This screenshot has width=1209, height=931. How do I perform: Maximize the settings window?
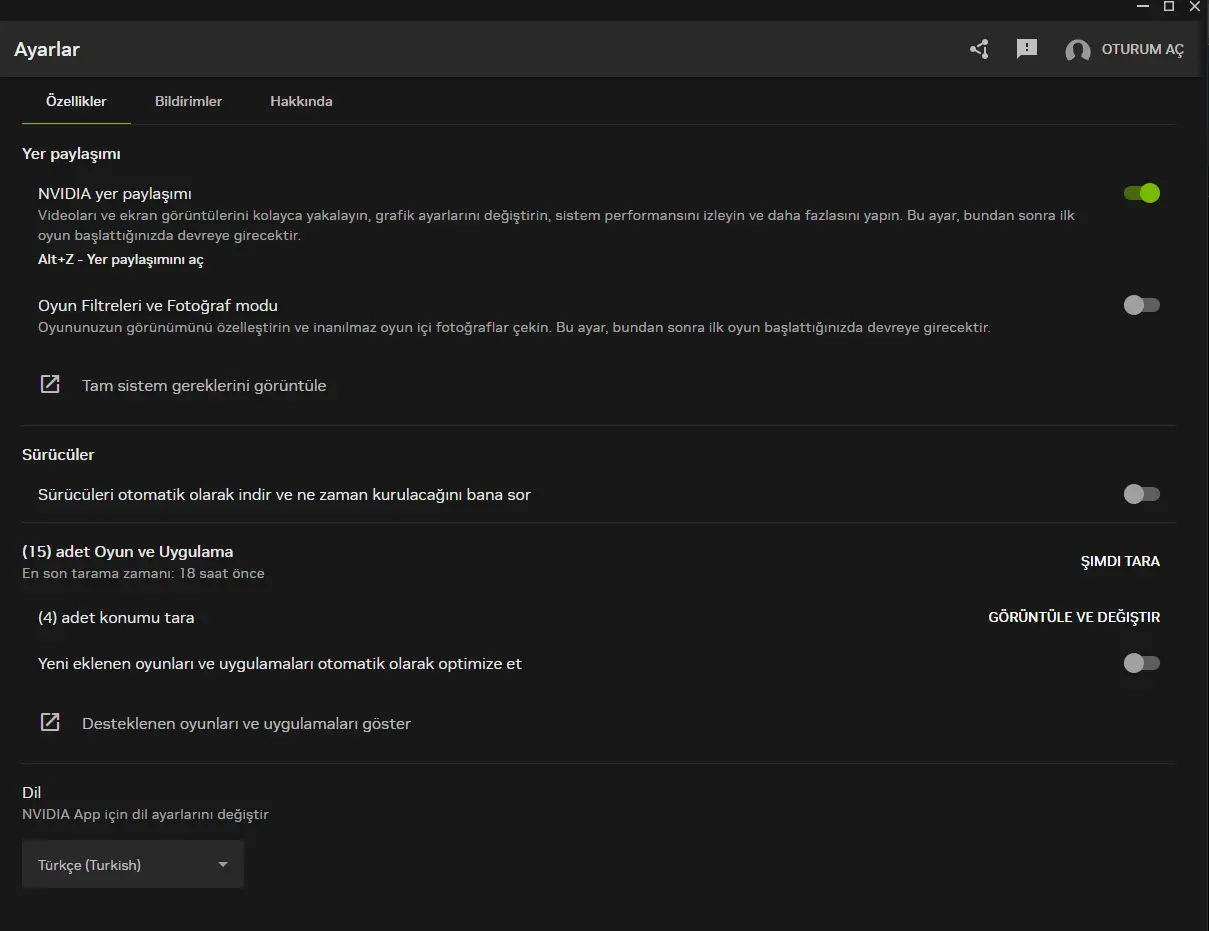point(1169,6)
